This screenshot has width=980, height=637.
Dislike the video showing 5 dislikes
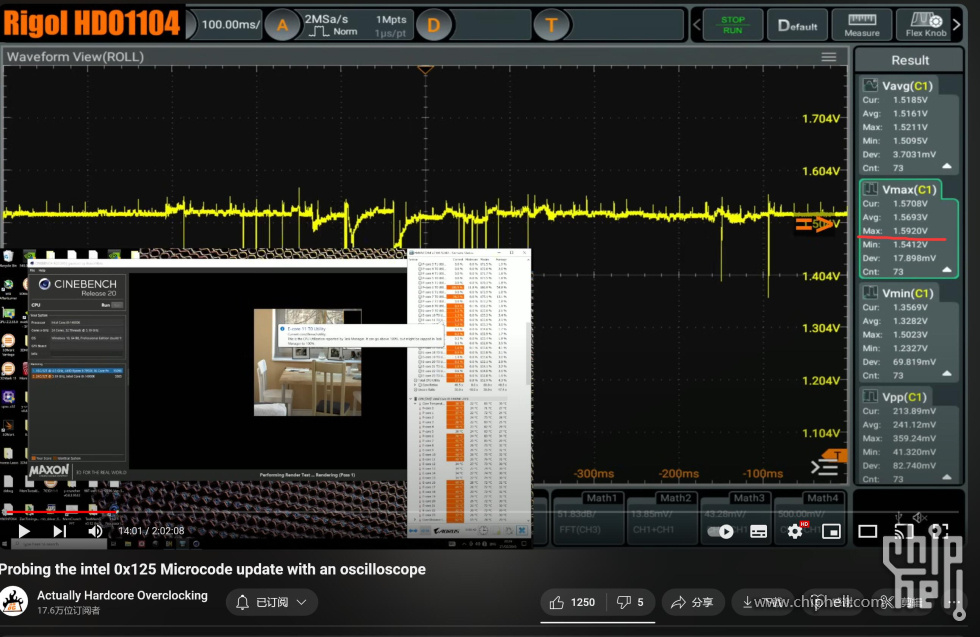point(629,602)
